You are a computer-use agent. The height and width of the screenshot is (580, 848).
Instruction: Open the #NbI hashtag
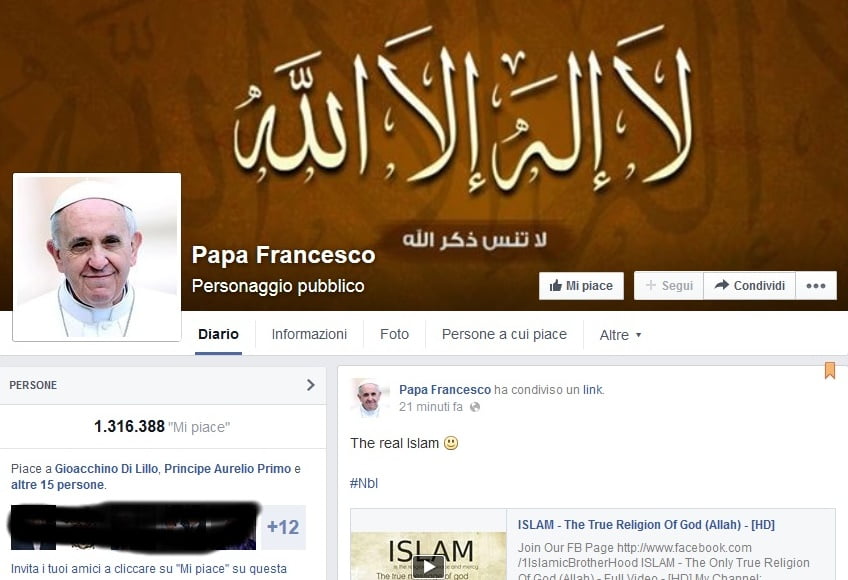(x=364, y=483)
